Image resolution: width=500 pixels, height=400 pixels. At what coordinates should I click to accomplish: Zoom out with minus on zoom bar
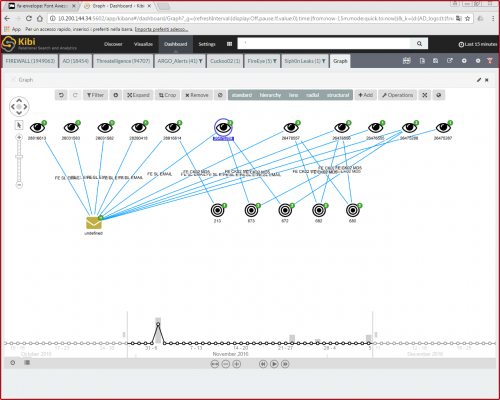point(19,184)
